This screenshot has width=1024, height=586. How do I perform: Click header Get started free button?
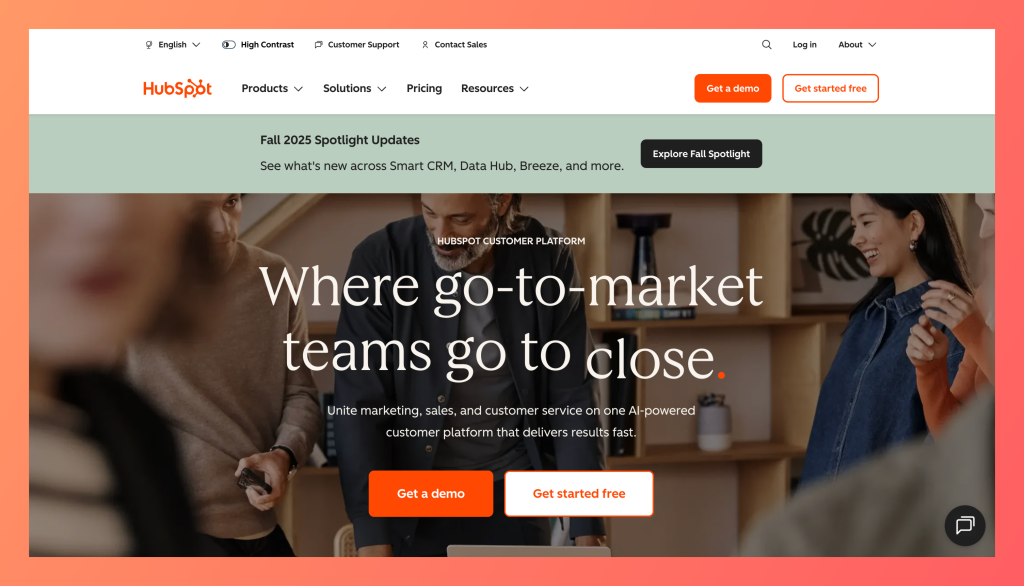831,88
